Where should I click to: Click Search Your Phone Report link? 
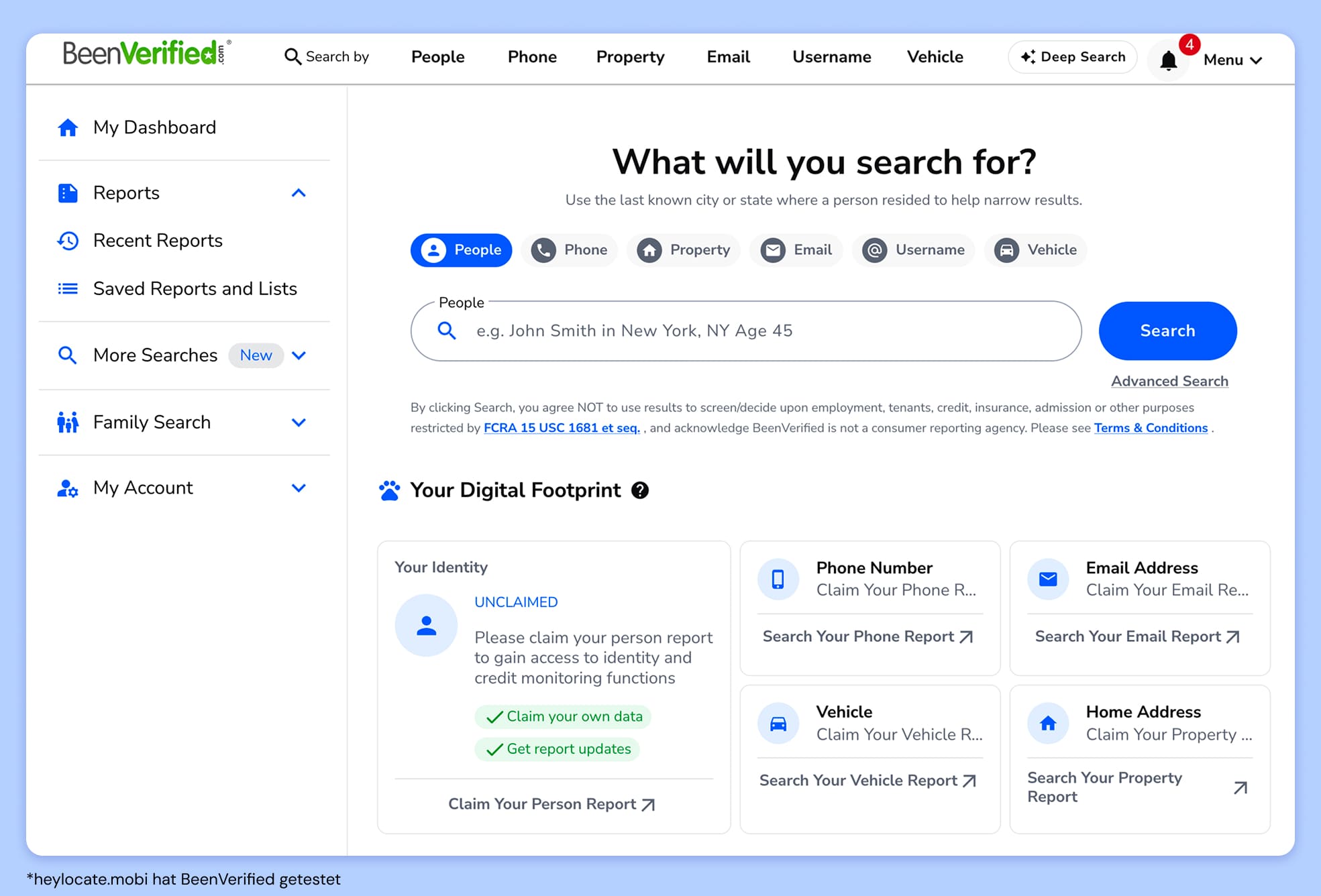[867, 636]
